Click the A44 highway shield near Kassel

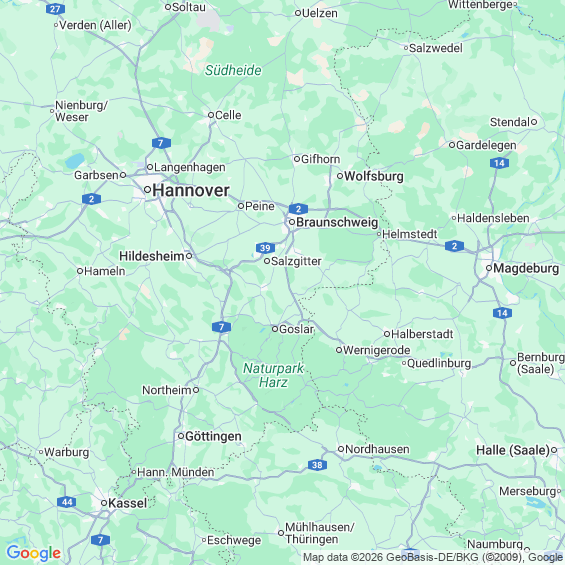67,502
